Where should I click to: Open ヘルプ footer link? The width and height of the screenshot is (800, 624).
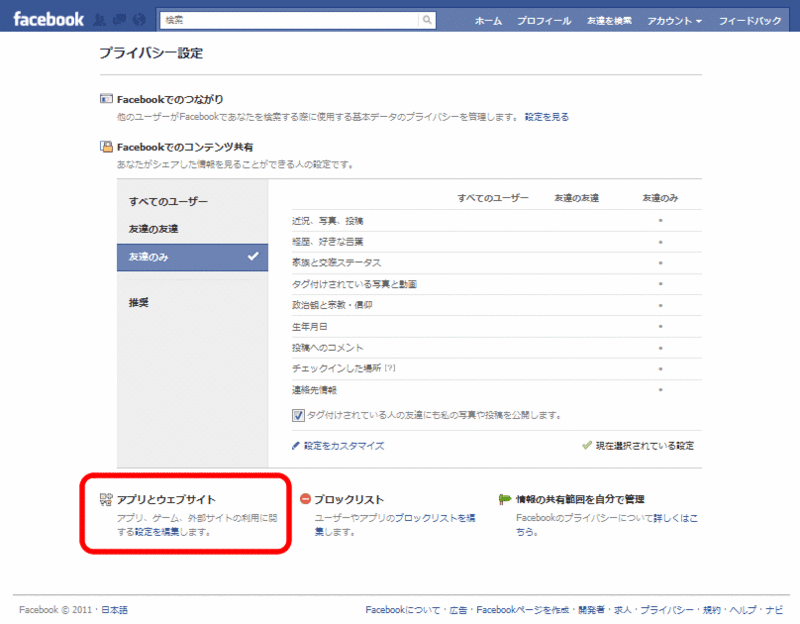(743, 610)
